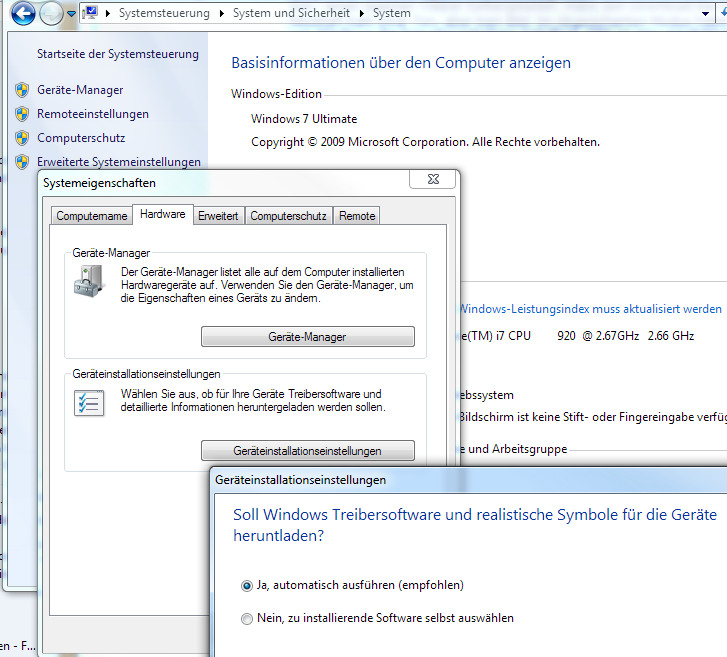Expand the arrow before Systemsteuerung in breadcrumb
The height and width of the screenshot is (657, 727).
(x=108, y=13)
